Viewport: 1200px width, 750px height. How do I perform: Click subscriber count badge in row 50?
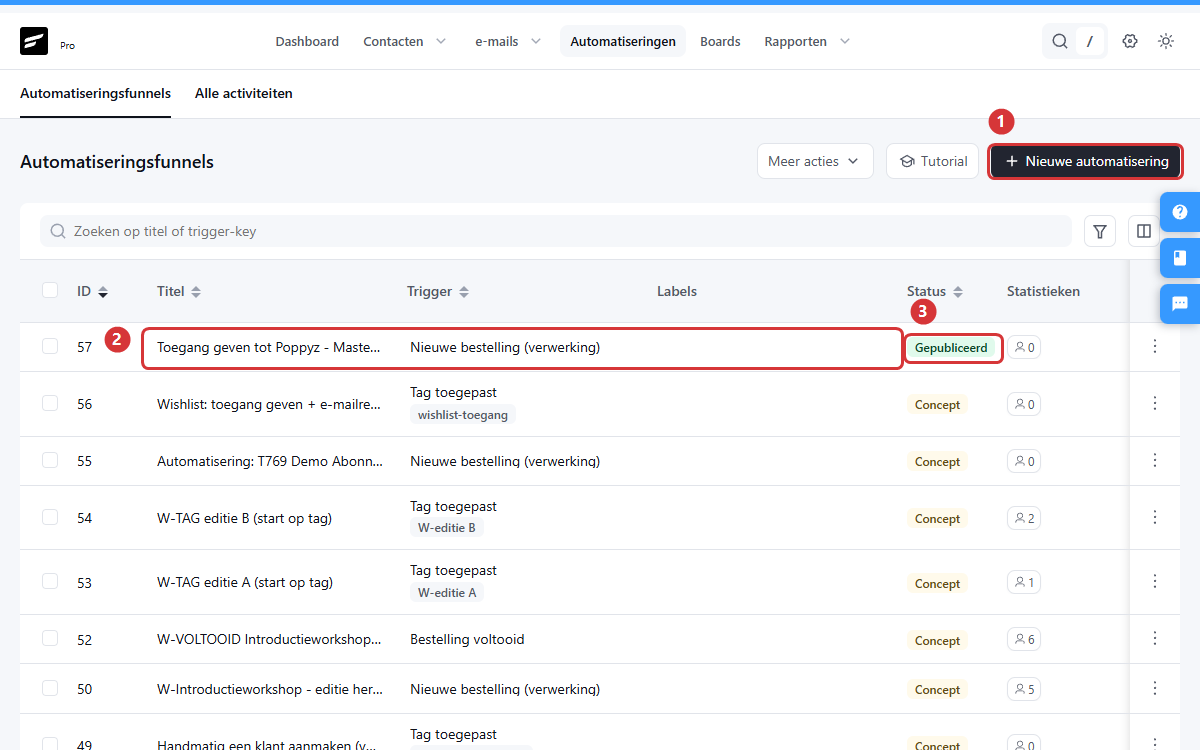1024,690
